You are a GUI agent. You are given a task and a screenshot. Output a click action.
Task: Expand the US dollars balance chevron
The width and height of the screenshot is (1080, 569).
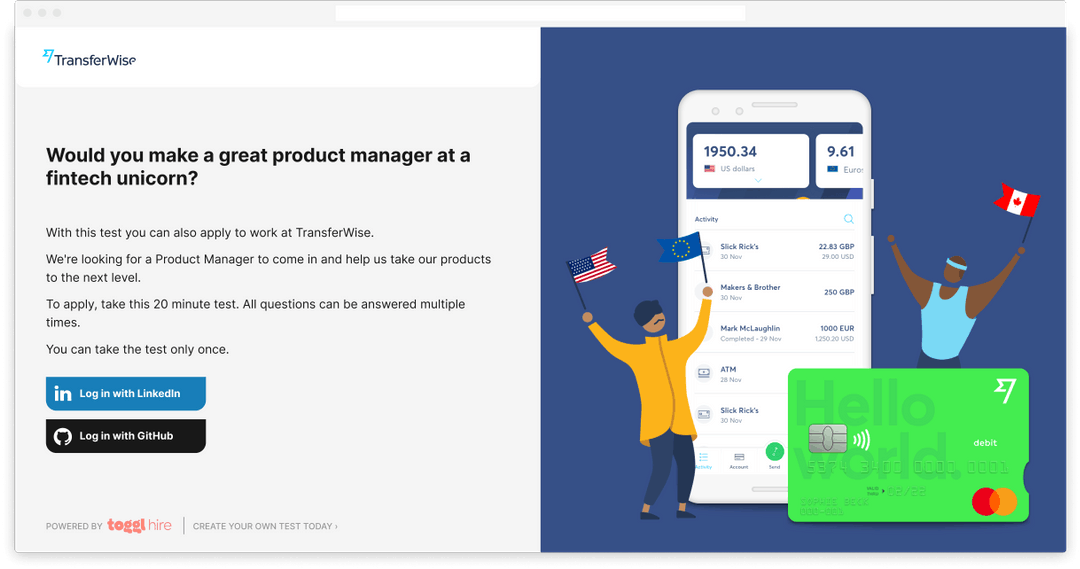click(758, 180)
